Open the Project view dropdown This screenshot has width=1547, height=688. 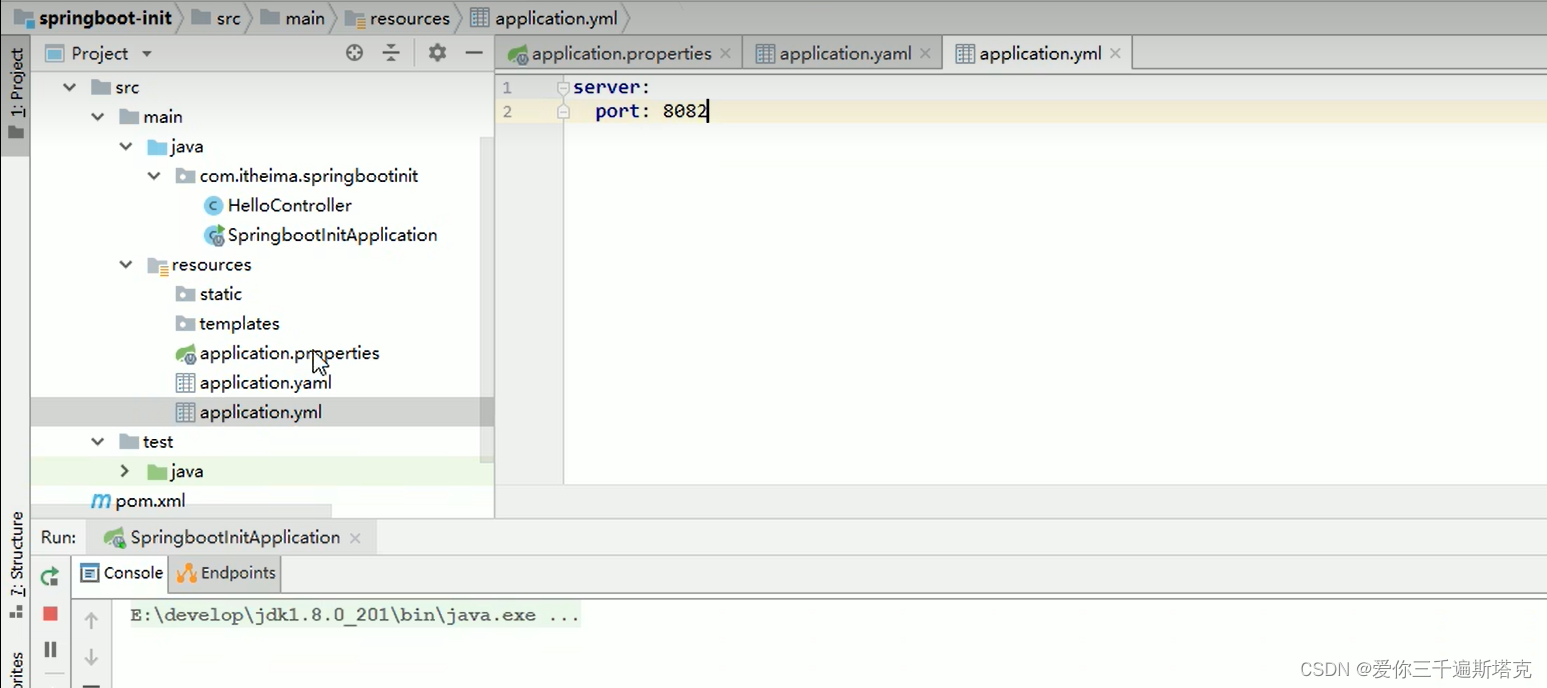[x=147, y=54]
